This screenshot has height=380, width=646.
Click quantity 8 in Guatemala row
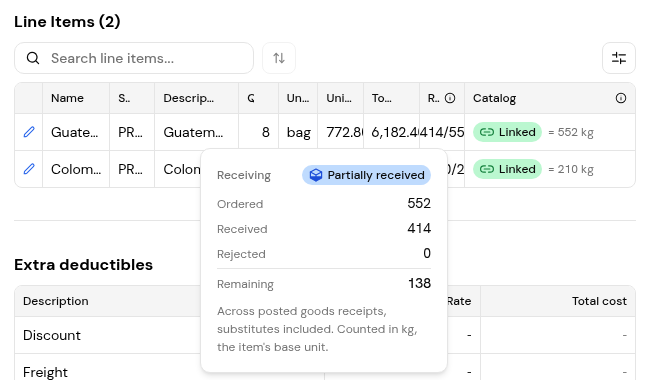tap(258, 132)
